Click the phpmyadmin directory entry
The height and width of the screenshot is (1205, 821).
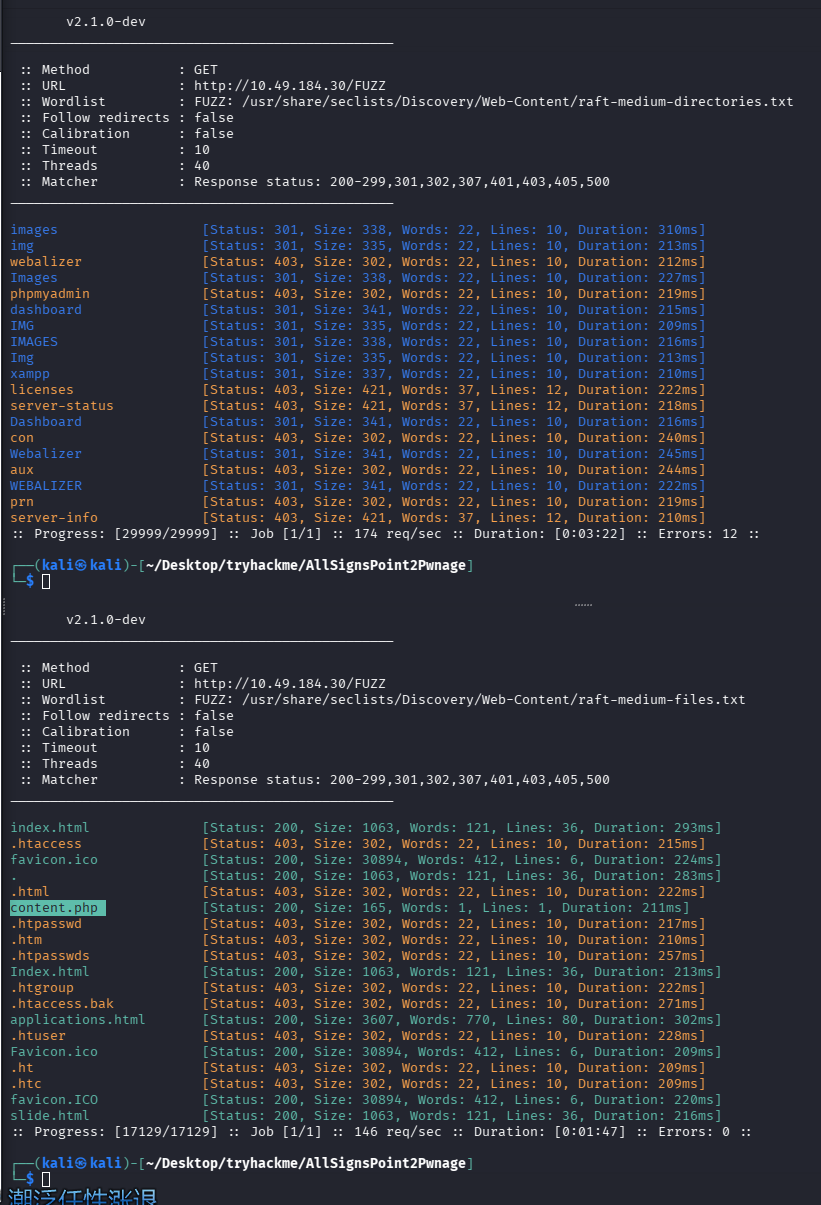point(50,294)
